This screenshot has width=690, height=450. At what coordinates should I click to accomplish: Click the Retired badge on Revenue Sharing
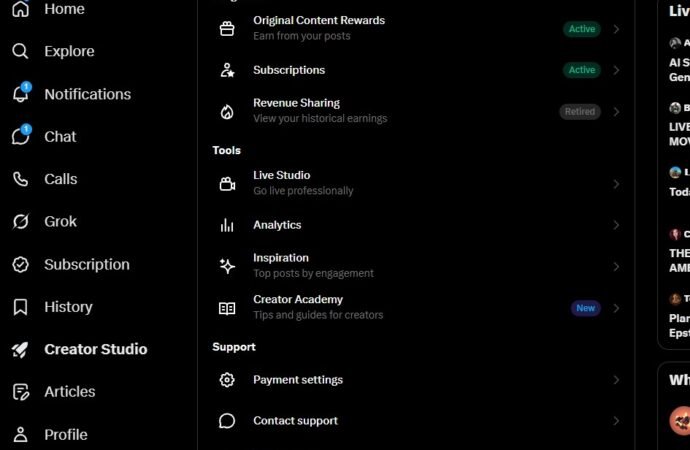coord(580,112)
